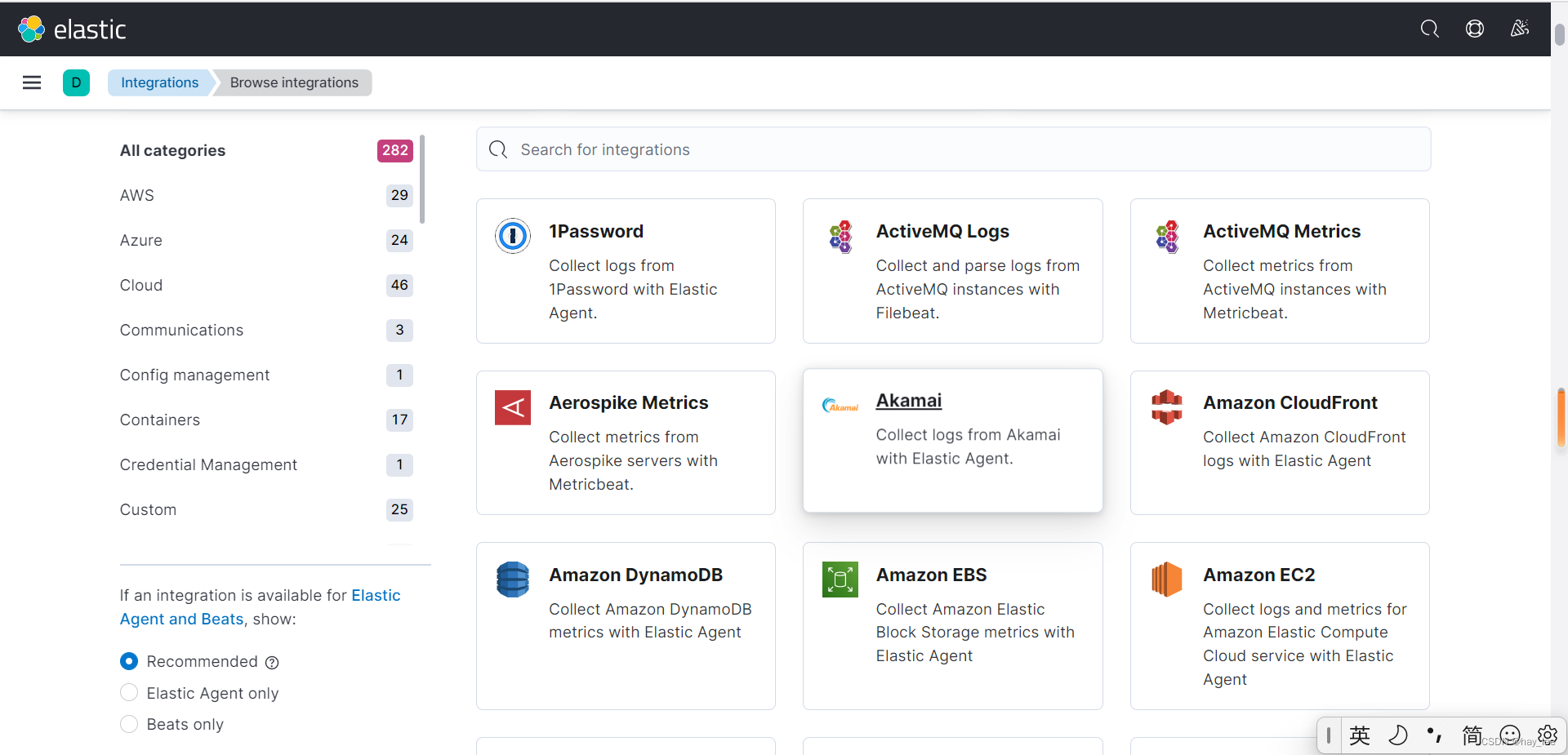Image resolution: width=1568 pixels, height=755 pixels.
Task: Open the ActiveMQ Metrics card title
Action: click(x=1281, y=231)
